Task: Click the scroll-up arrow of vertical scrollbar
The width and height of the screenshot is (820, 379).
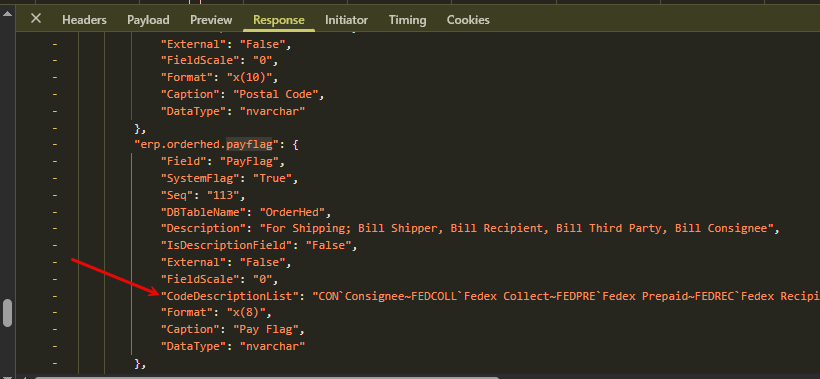Action: point(7,14)
